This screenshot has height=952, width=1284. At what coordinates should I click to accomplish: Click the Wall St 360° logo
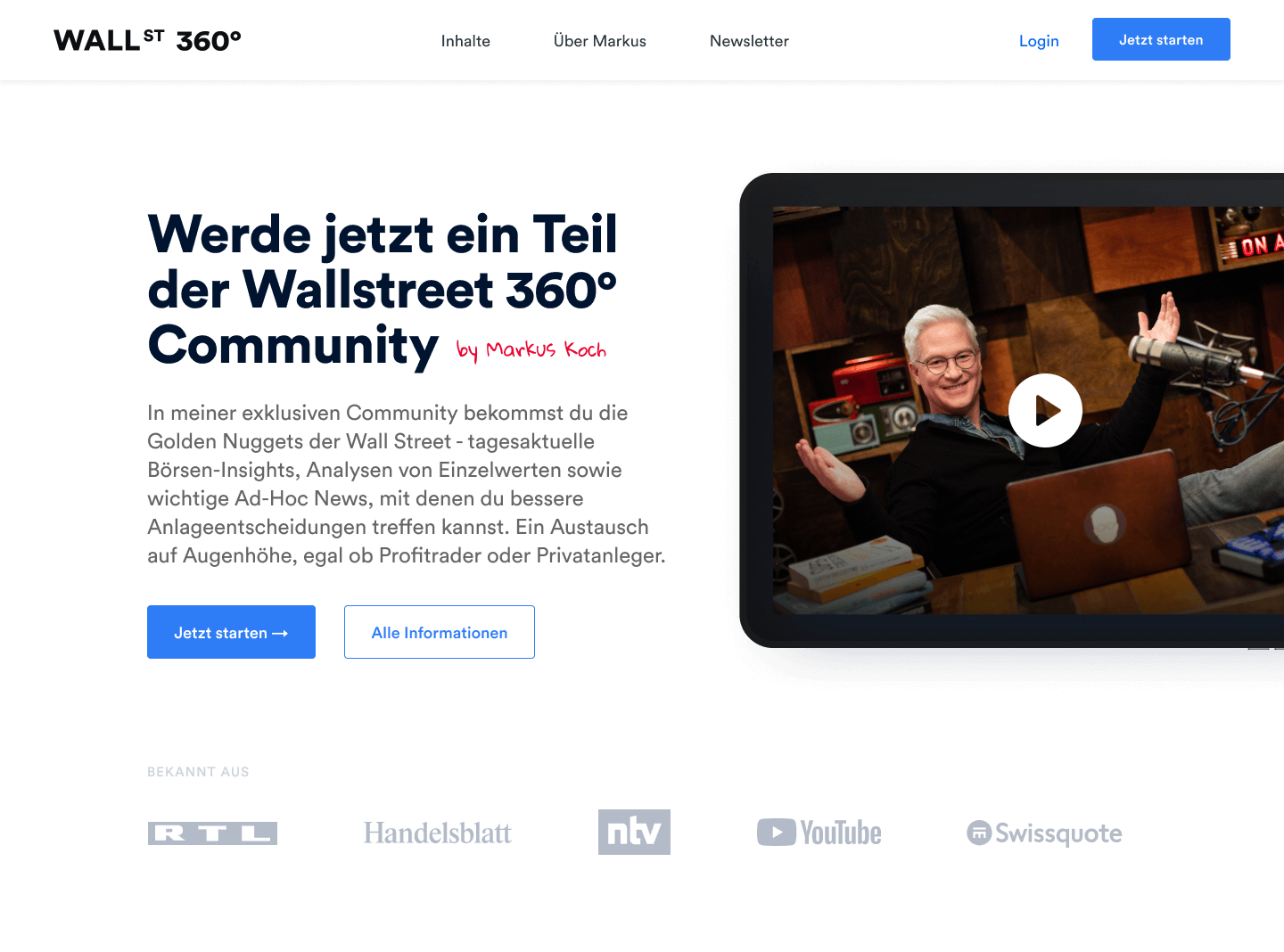coord(147,40)
